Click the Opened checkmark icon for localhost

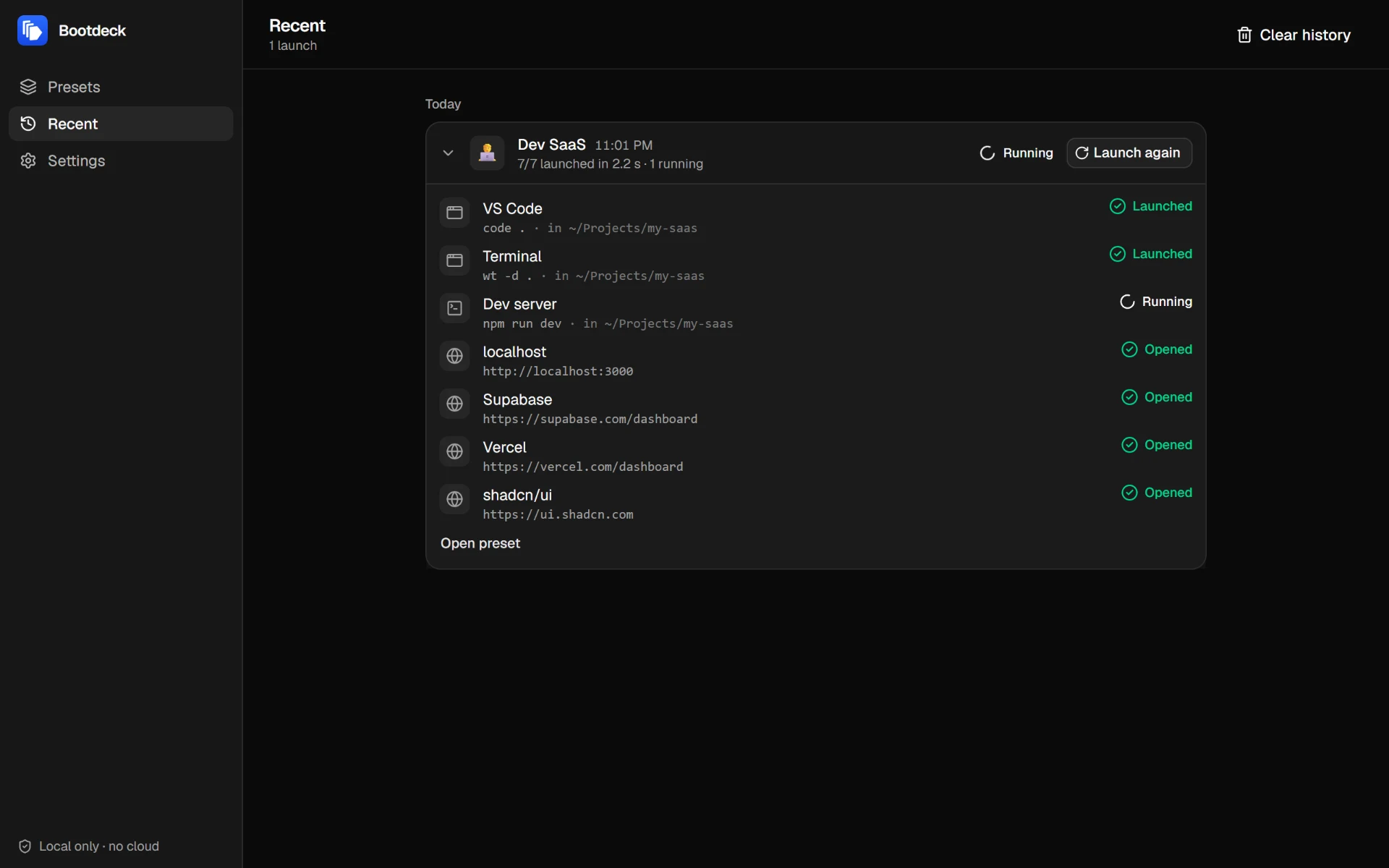[x=1129, y=349]
